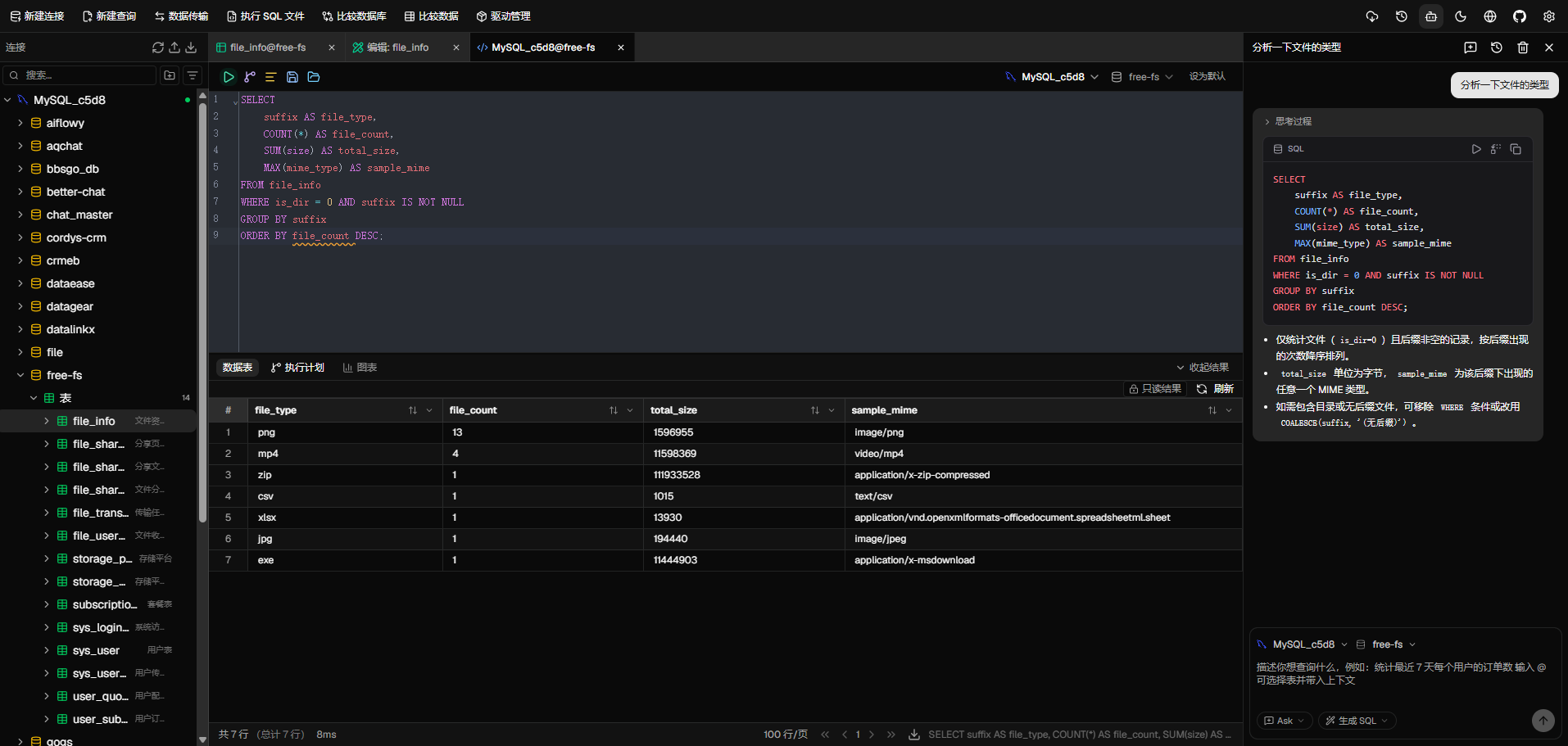The height and width of the screenshot is (746, 1568).
Task: Start a new AI chat session
Action: tap(1471, 47)
